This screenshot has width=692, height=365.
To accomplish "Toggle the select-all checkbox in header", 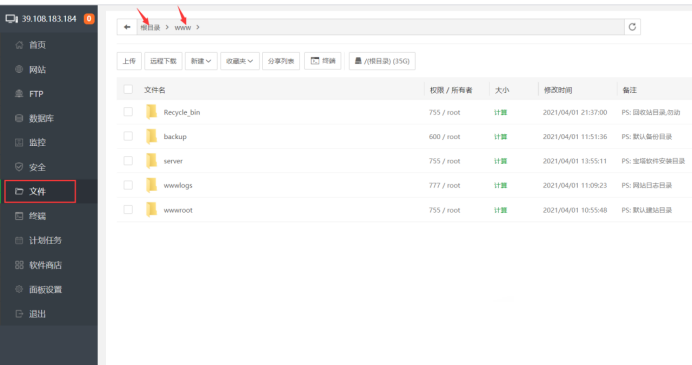I will tap(128, 89).
